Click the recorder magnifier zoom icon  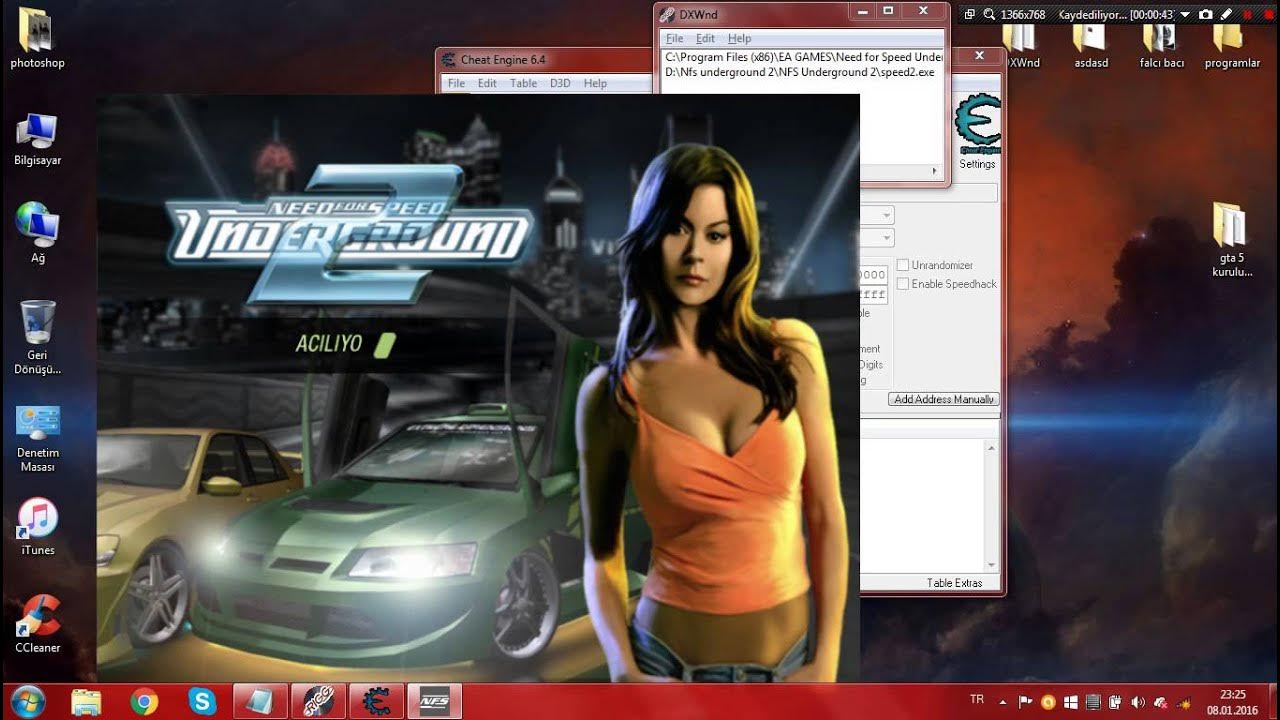[x=989, y=15]
